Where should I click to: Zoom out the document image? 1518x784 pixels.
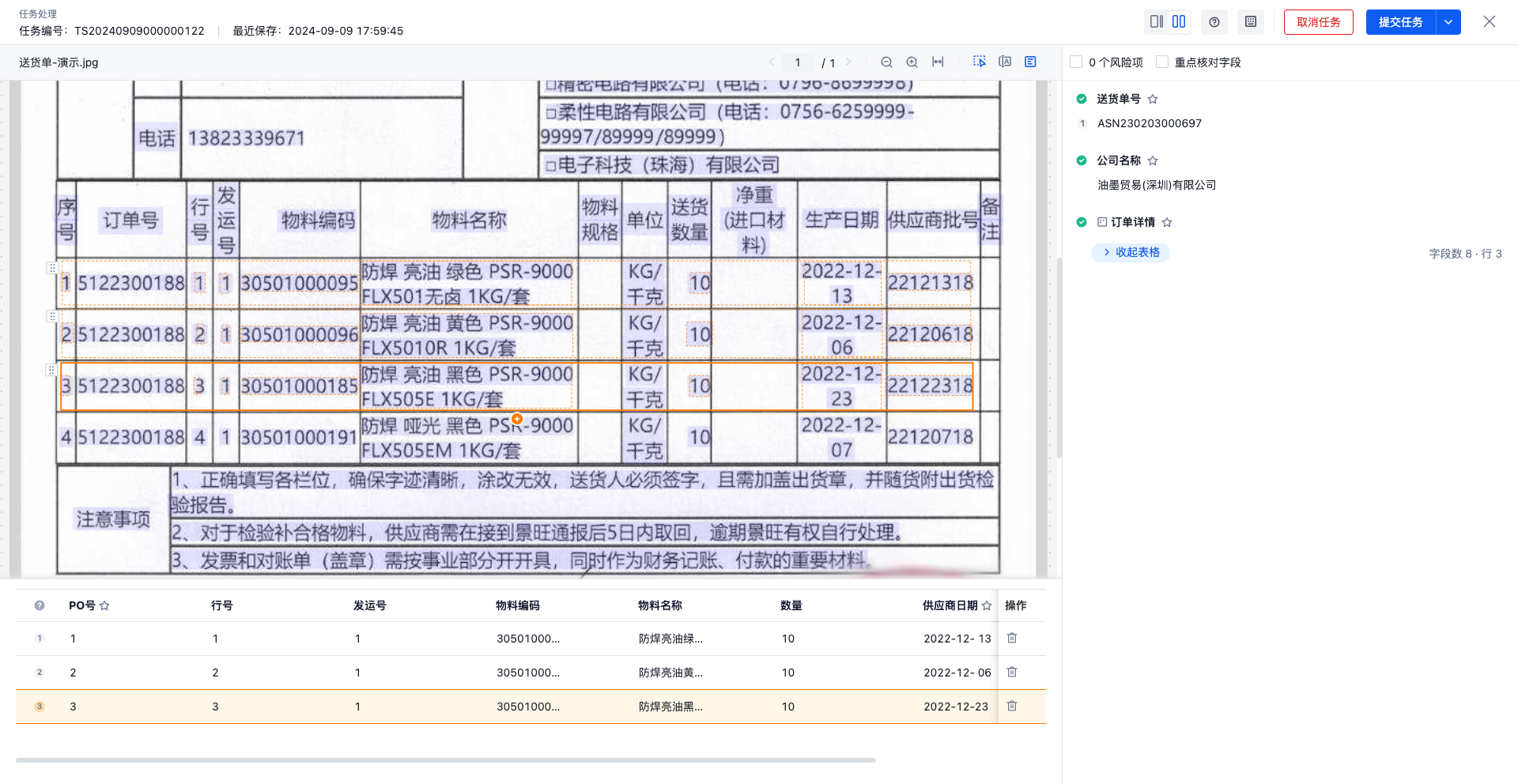click(887, 62)
